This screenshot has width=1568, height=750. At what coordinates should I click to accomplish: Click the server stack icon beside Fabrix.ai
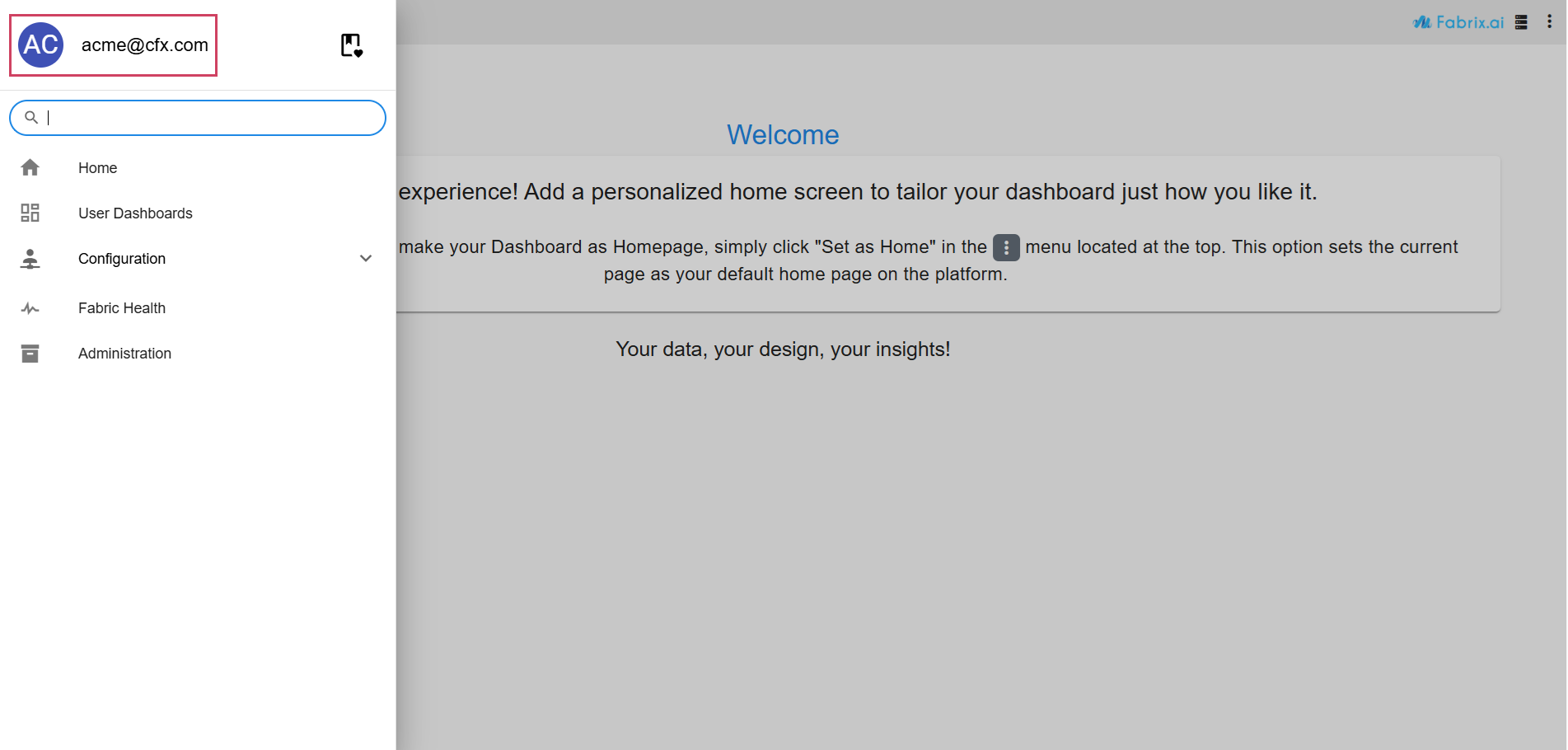(1521, 22)
